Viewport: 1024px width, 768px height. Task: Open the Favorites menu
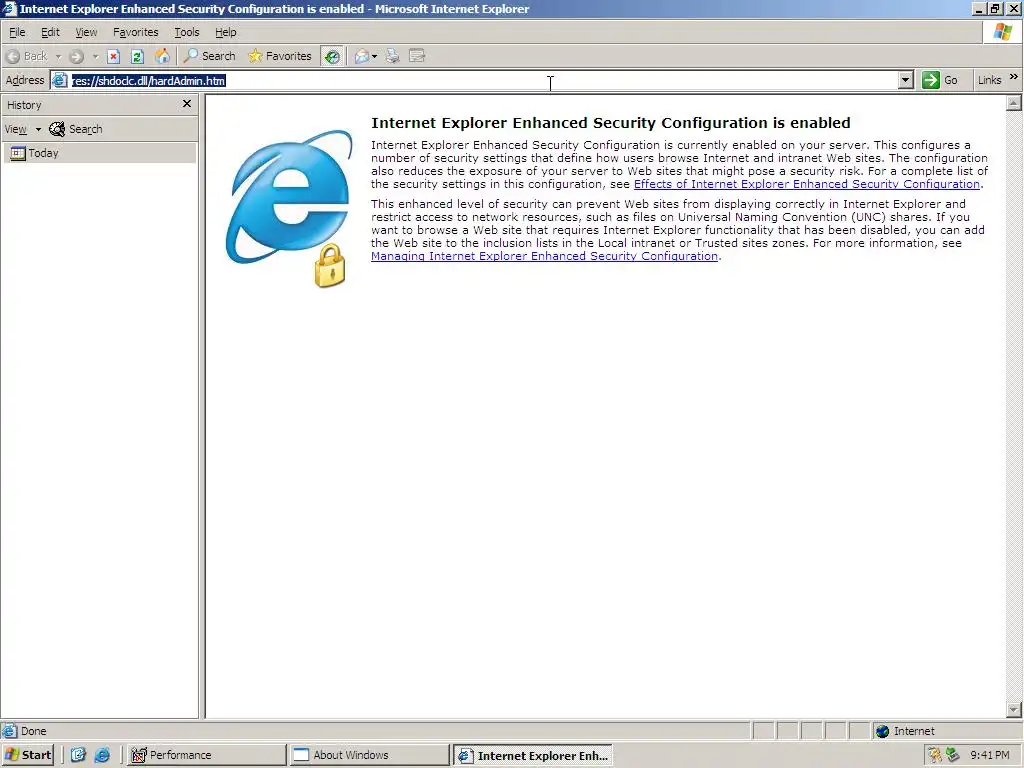tap(136, 32)
